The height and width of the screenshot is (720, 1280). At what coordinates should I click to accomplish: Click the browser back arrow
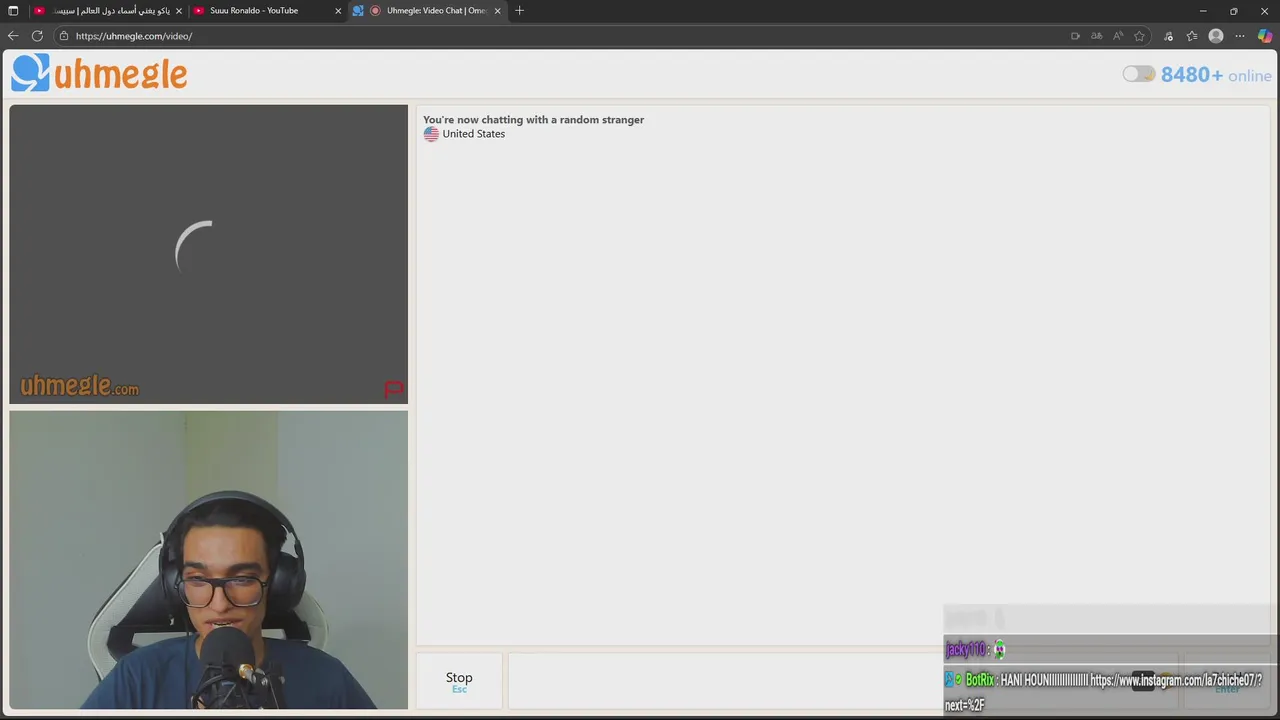(x=13, y=36)
